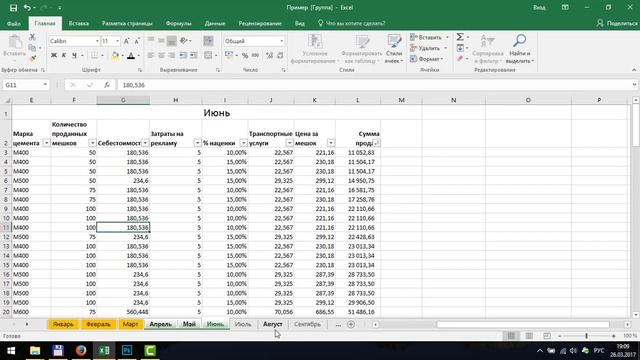Open the Fill down tool
640x360 pixels.
point(460,48)
